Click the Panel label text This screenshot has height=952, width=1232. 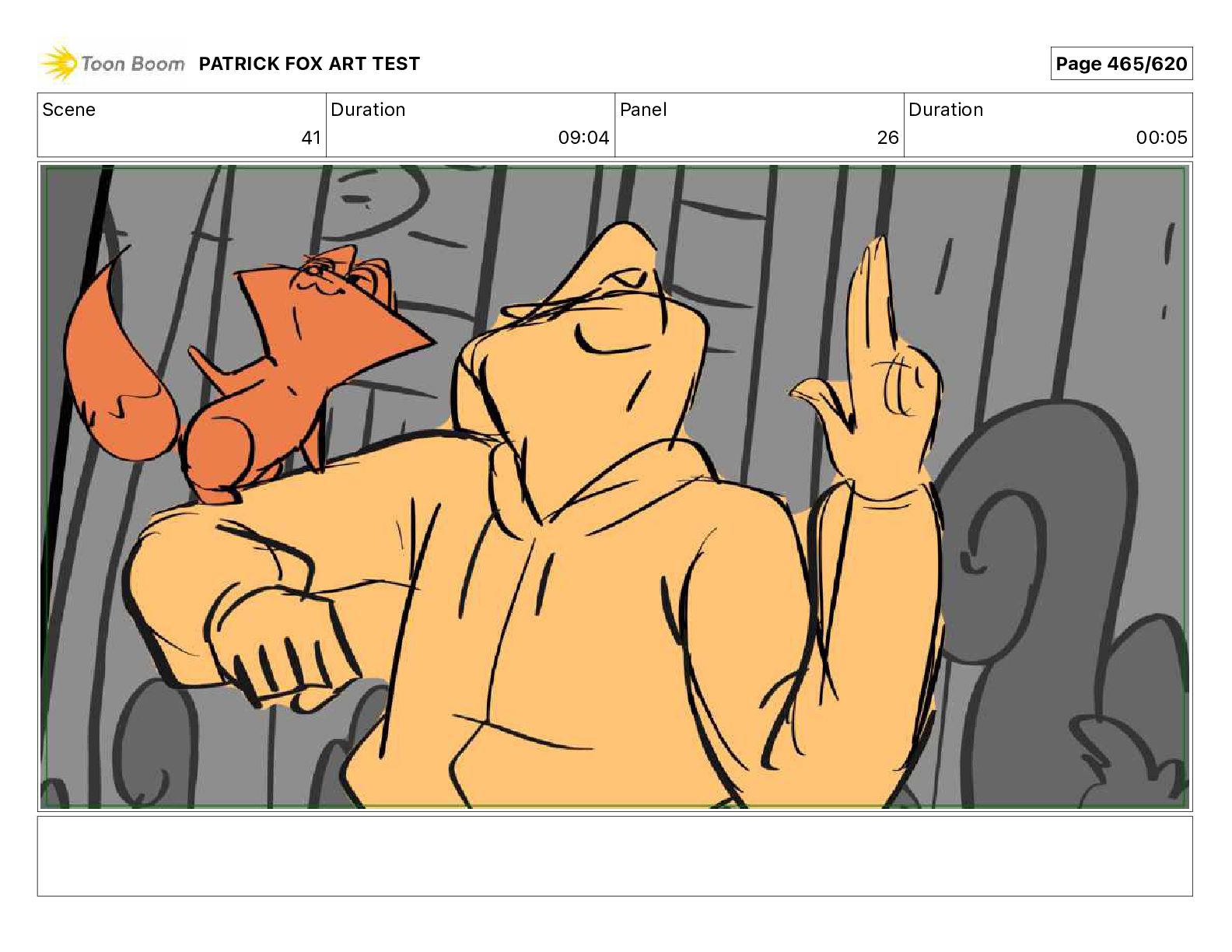(643, 110)
